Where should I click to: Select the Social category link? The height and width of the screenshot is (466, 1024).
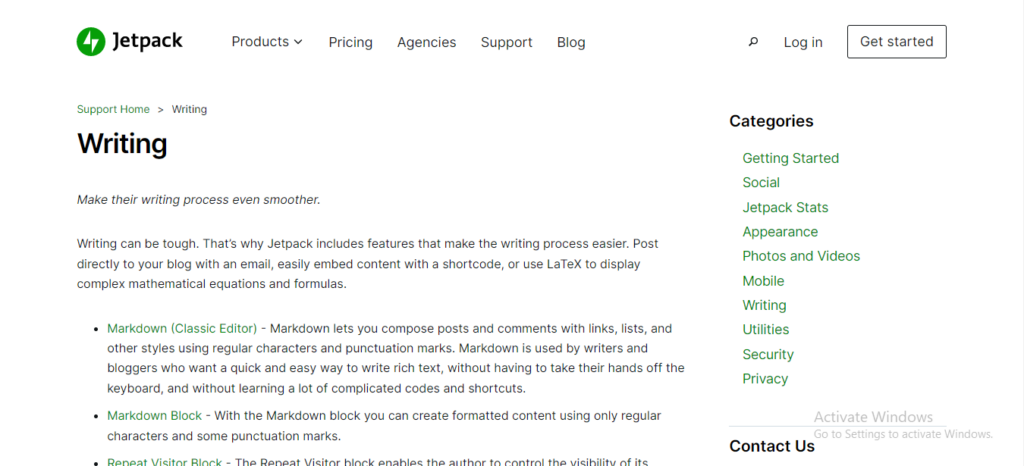[761, 183]
